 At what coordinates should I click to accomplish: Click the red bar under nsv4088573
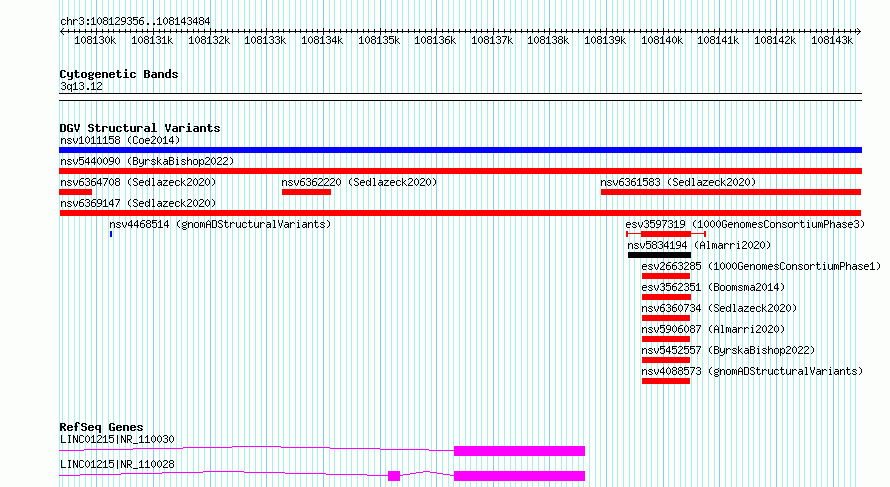(666, 381)
